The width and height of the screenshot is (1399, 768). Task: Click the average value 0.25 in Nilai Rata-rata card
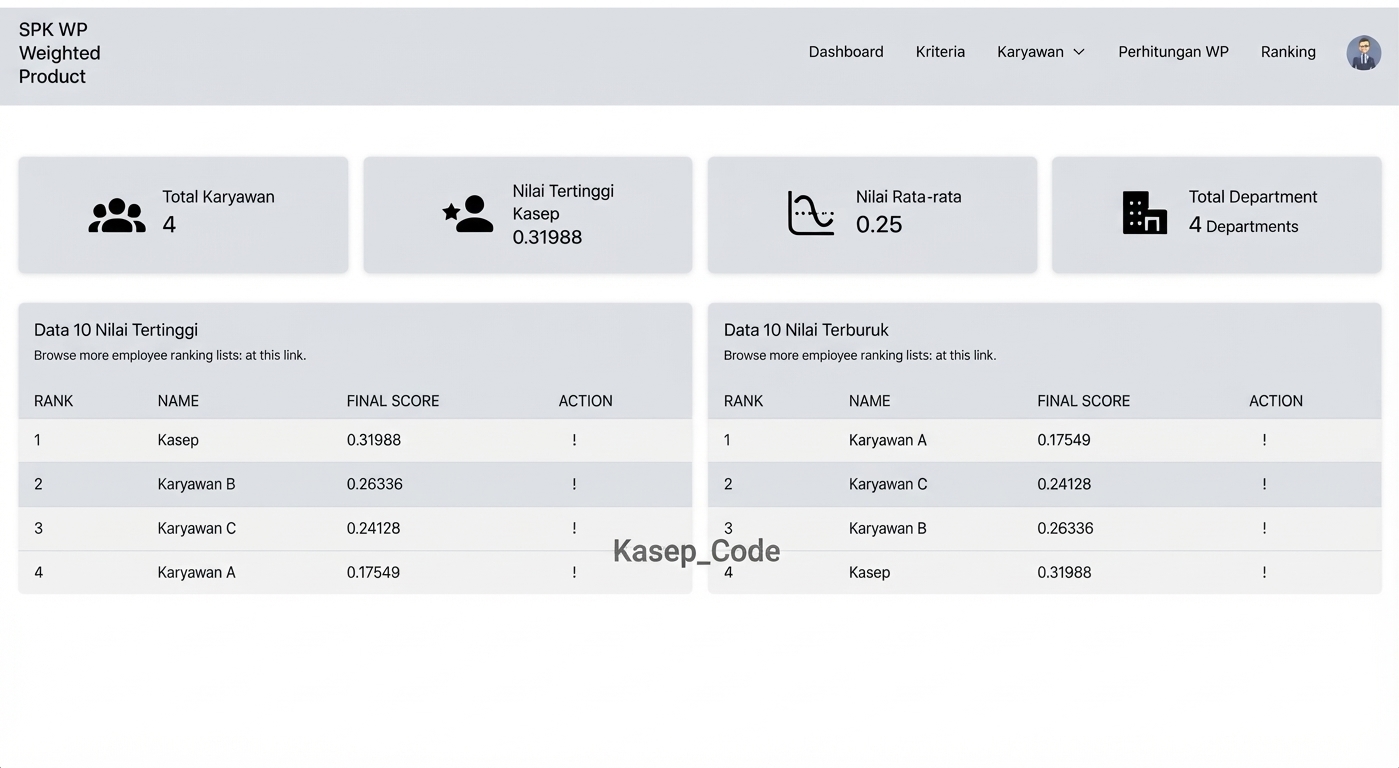pos(879,225)
